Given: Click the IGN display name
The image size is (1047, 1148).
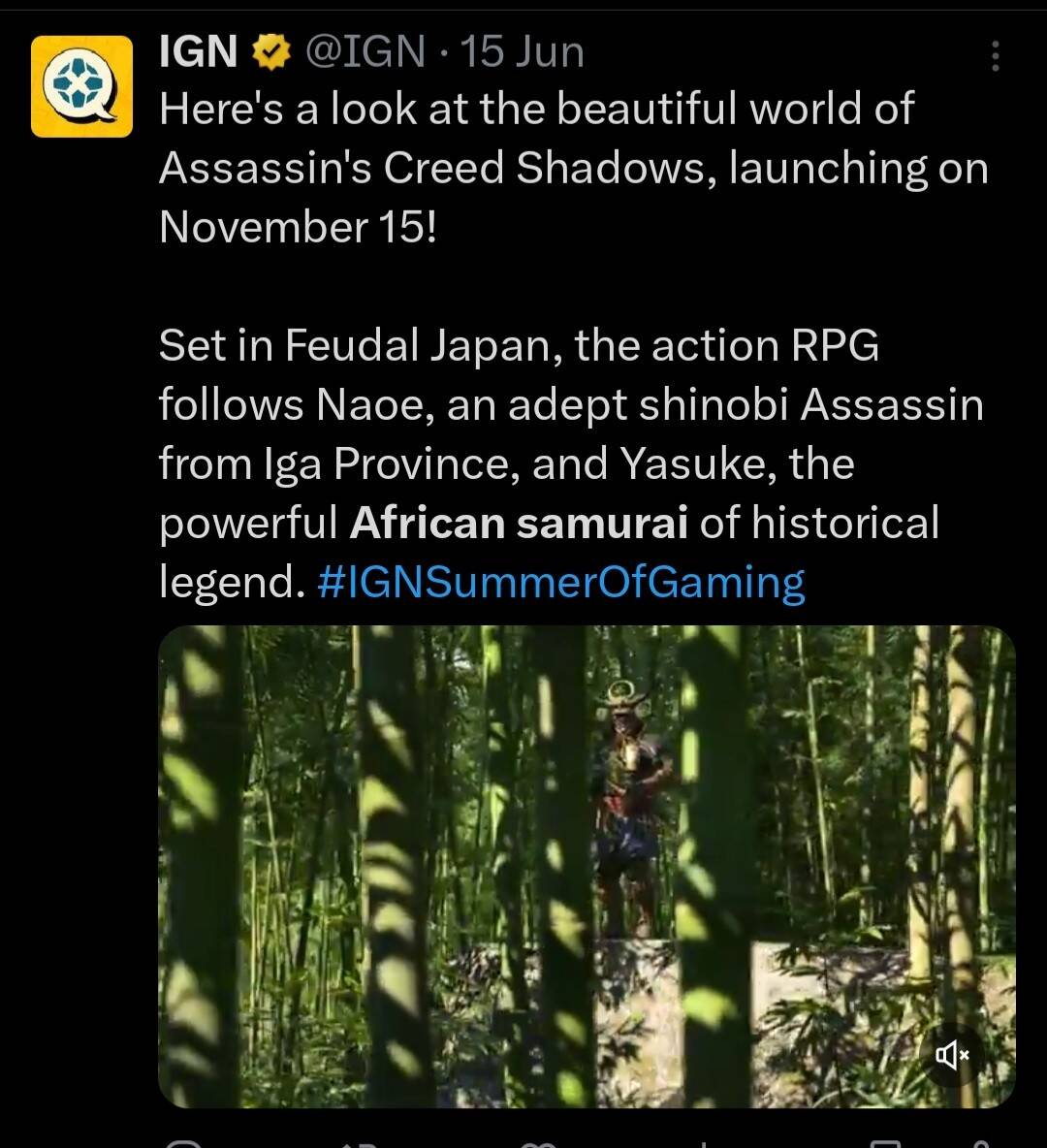Looking at the screenshot, I should point(198,52).
